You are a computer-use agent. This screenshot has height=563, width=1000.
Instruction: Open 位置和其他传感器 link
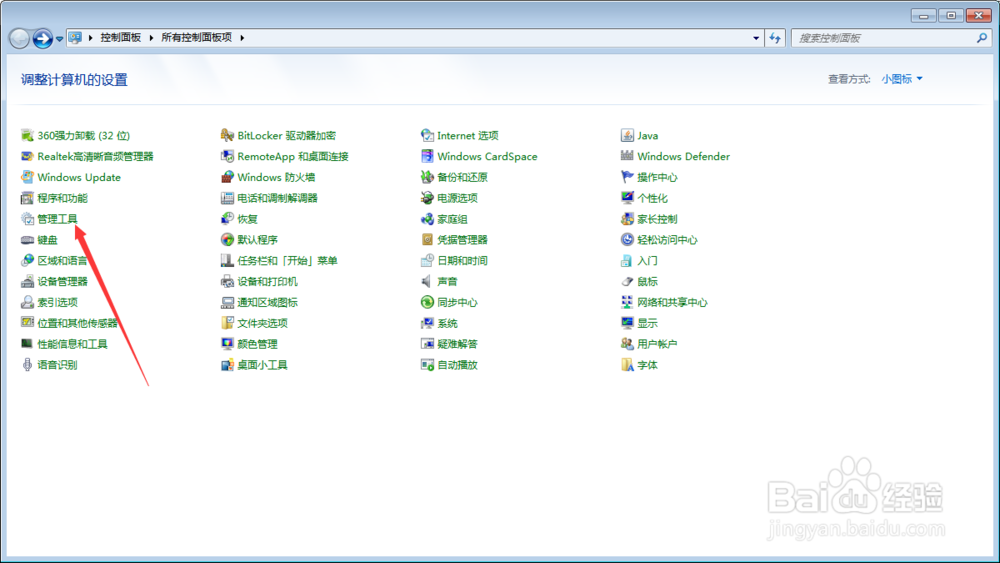pos(78,323)
